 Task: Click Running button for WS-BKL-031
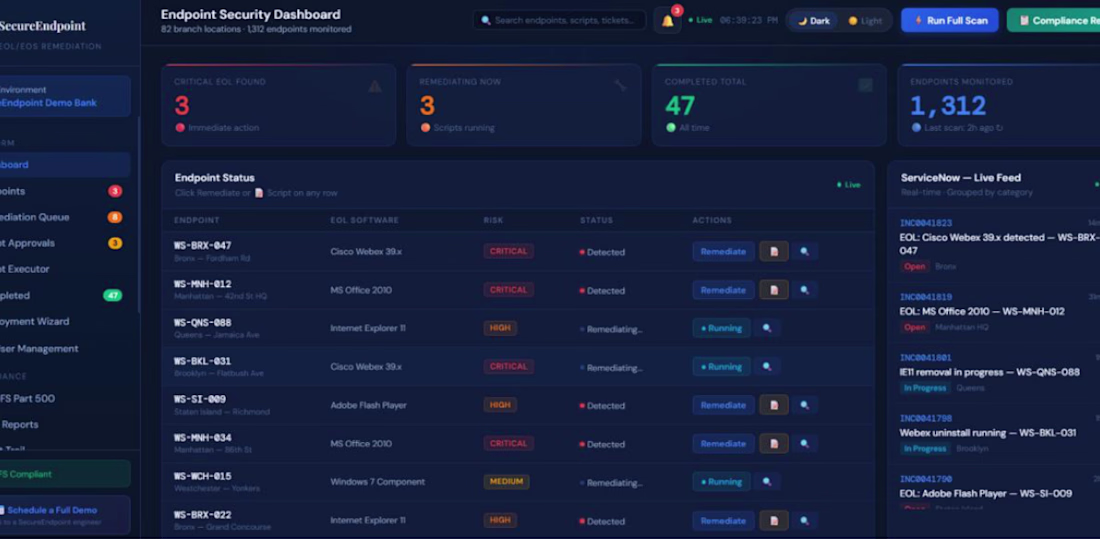click(x=721, y=366)
